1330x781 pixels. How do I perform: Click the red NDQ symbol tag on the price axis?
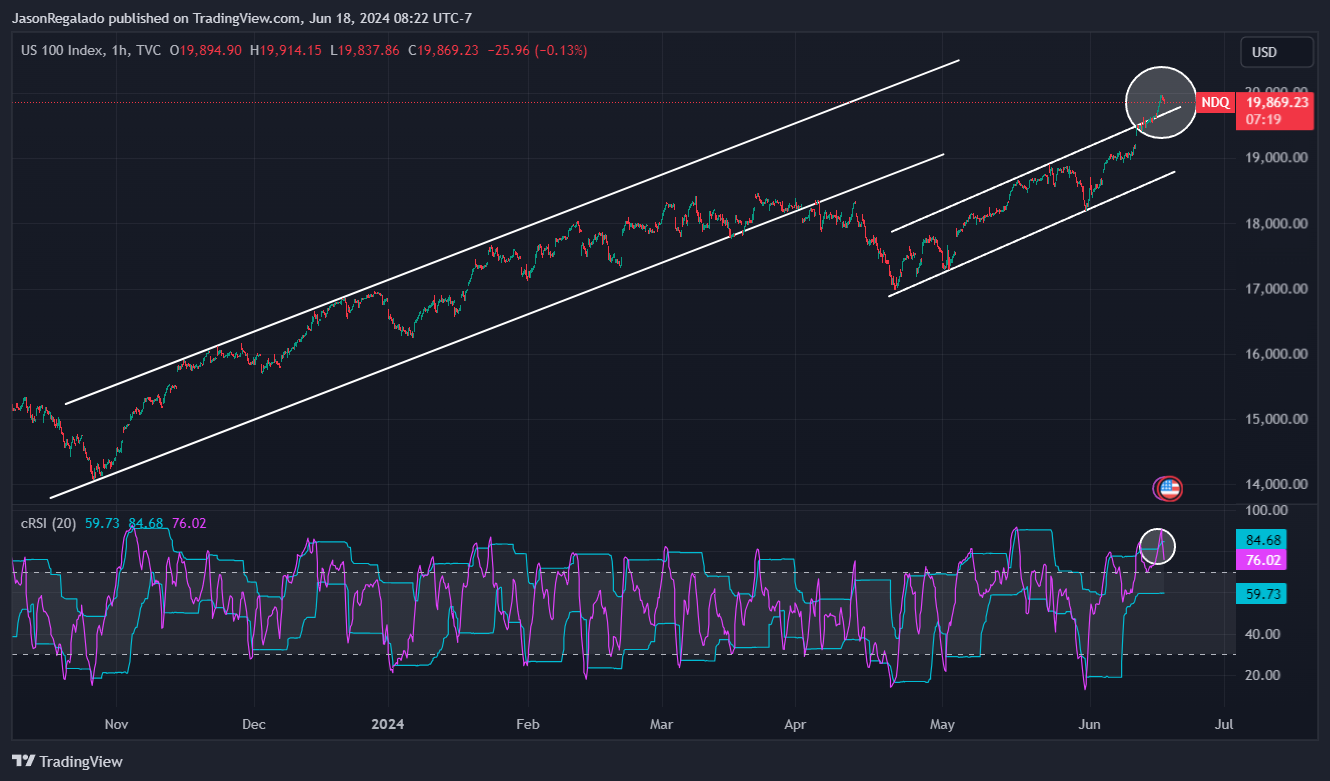(1215, 102)
